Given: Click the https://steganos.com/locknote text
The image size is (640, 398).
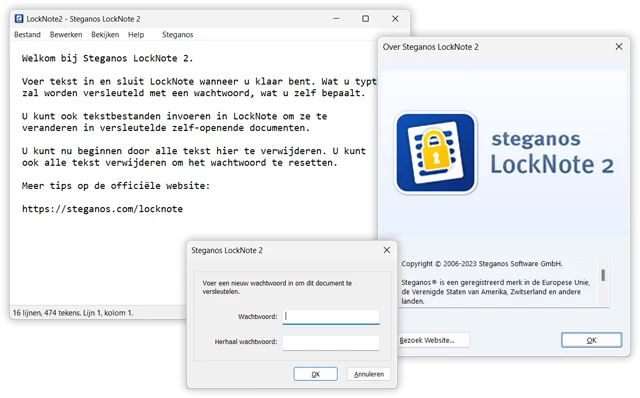Looking at the screenshot, I should [x=102, y=209].
